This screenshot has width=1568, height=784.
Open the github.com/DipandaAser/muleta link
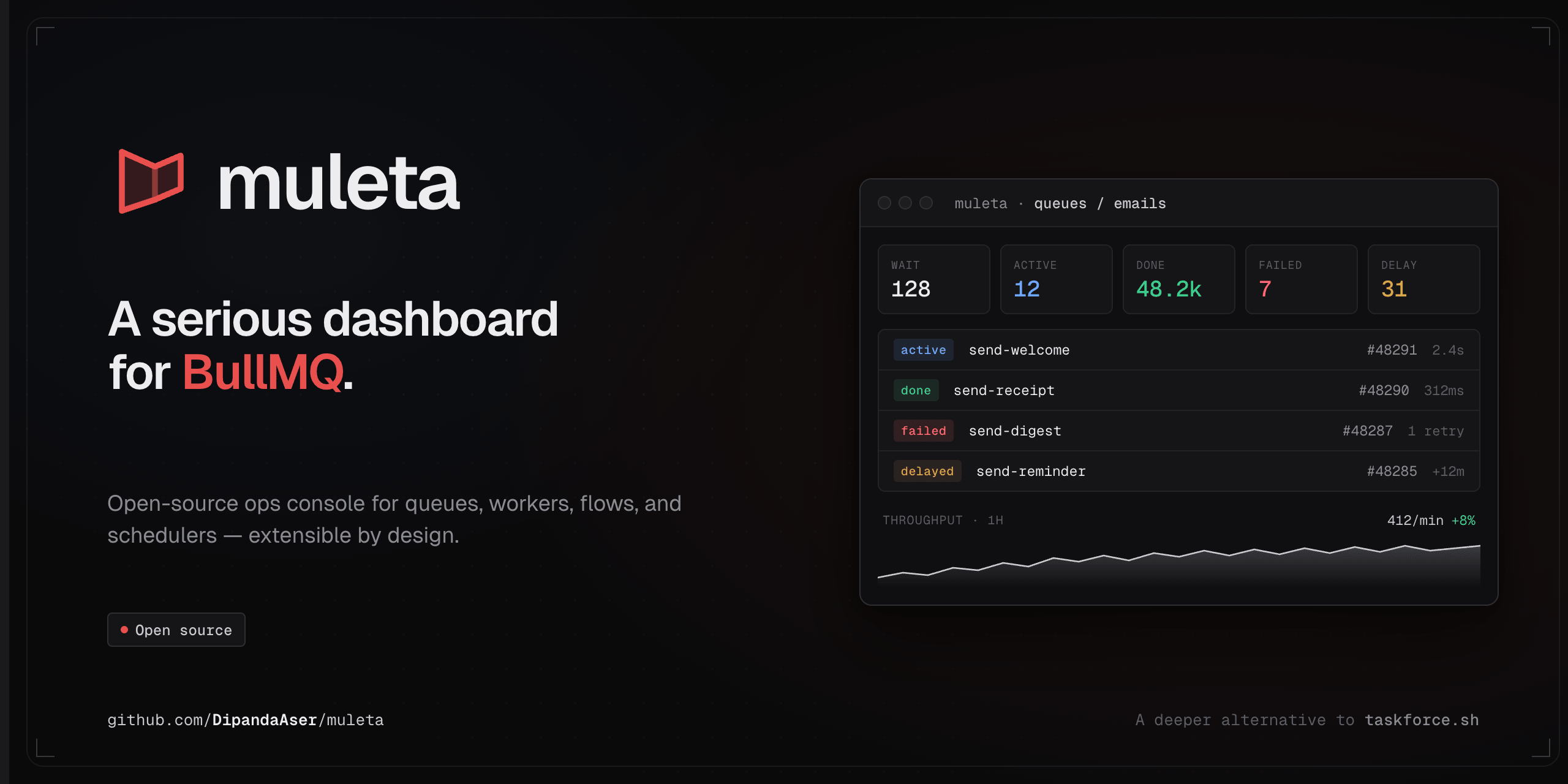[245, 720]
